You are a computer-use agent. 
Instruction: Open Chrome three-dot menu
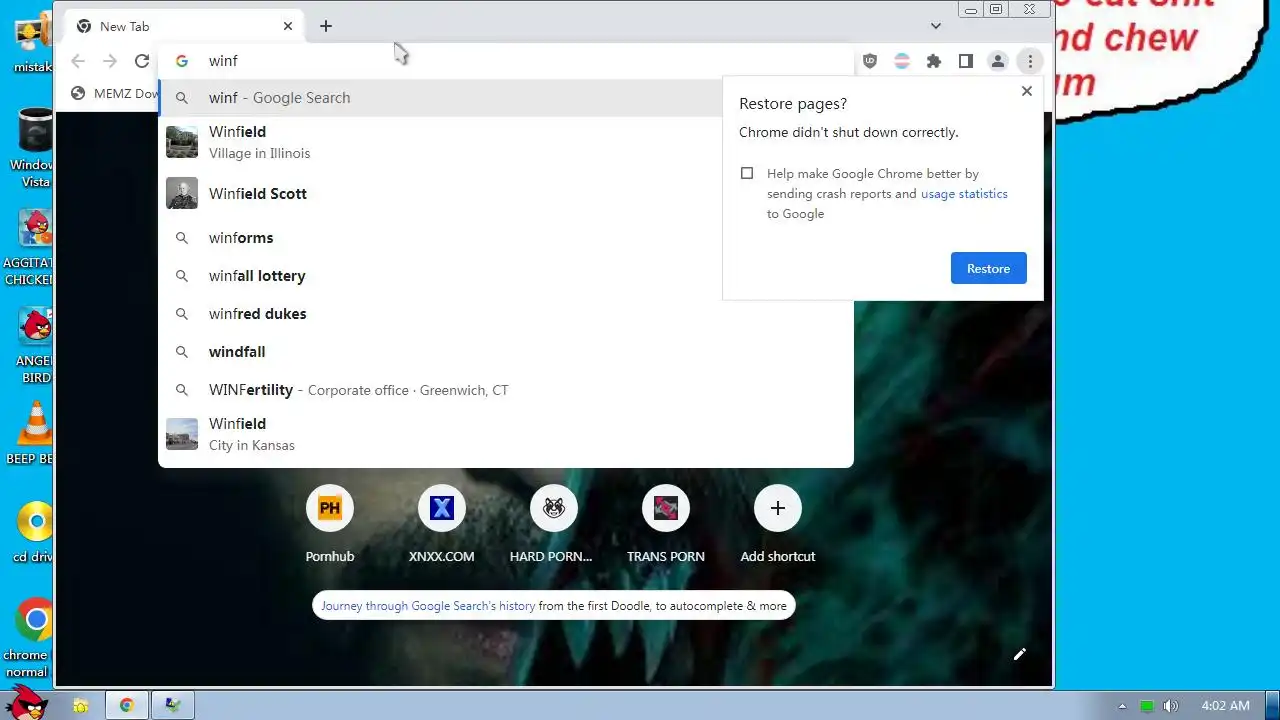(1030, 61)
